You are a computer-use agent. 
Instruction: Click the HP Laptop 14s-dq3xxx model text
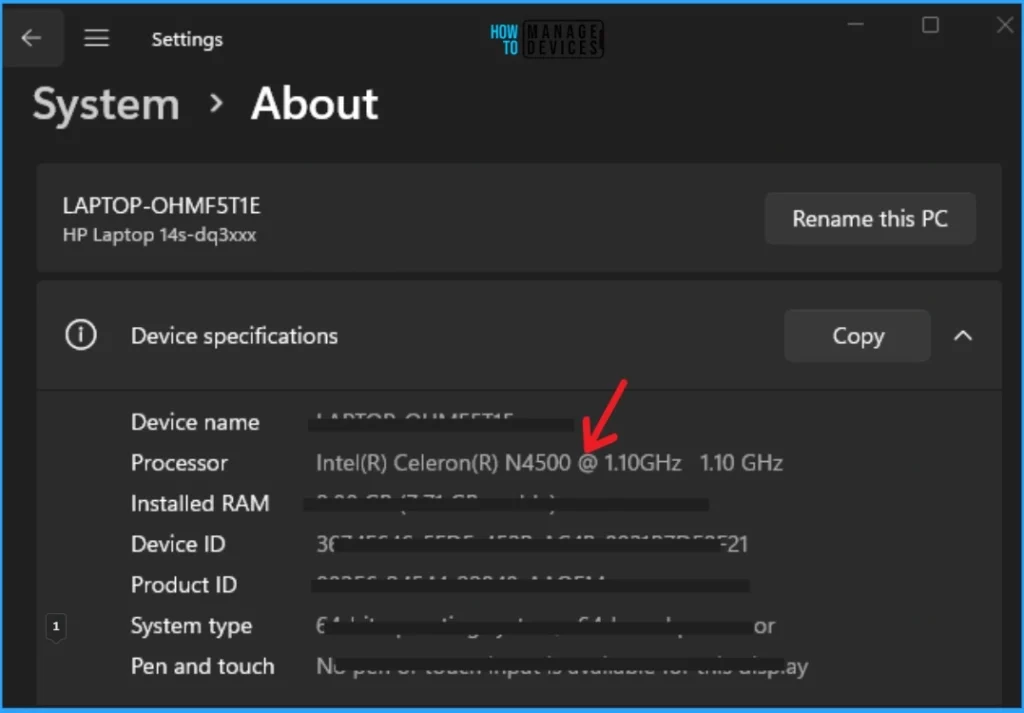pyautogui.click(x=159, y=235)
